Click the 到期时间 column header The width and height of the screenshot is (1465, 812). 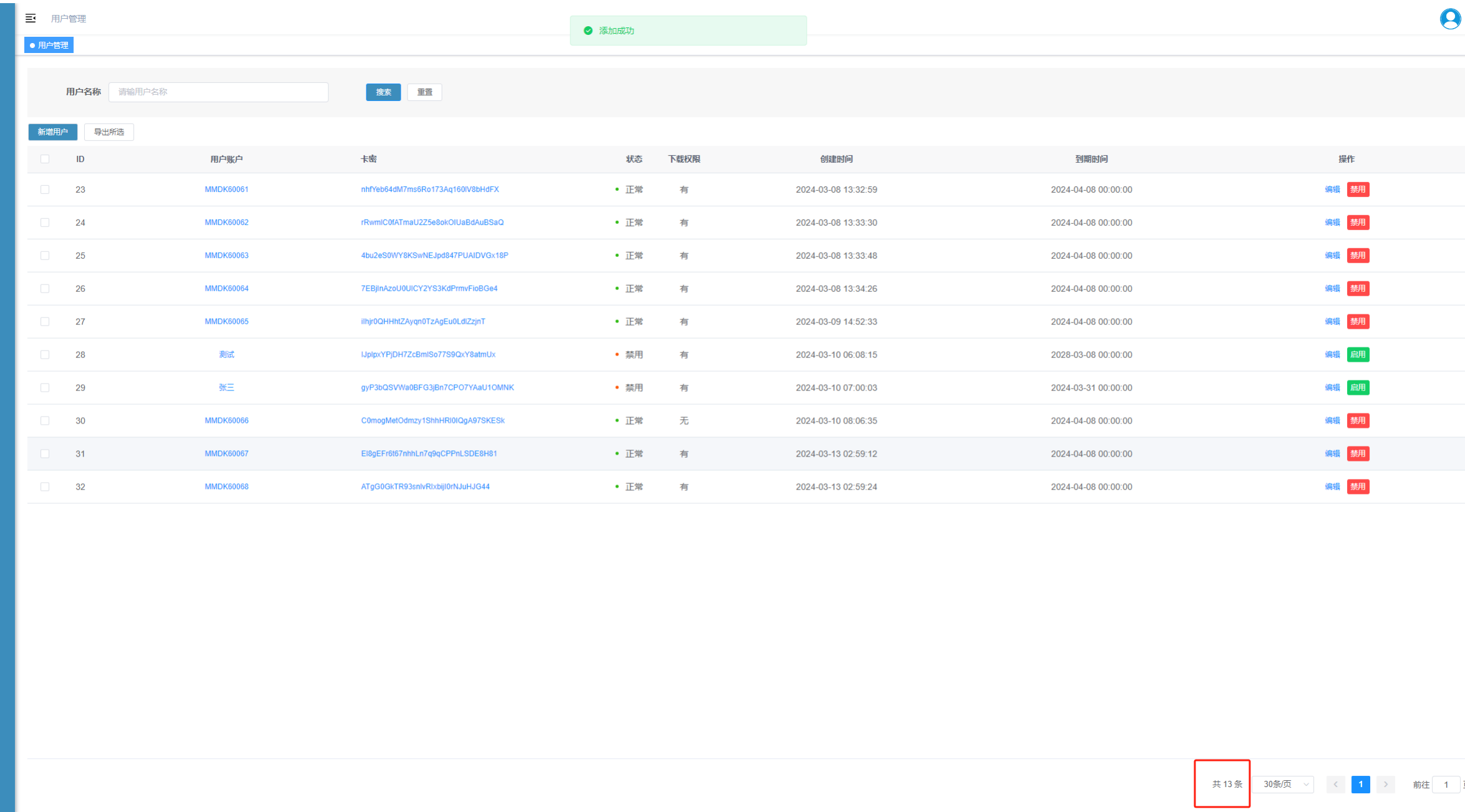pyautogui.click(x=1091, y=159)
